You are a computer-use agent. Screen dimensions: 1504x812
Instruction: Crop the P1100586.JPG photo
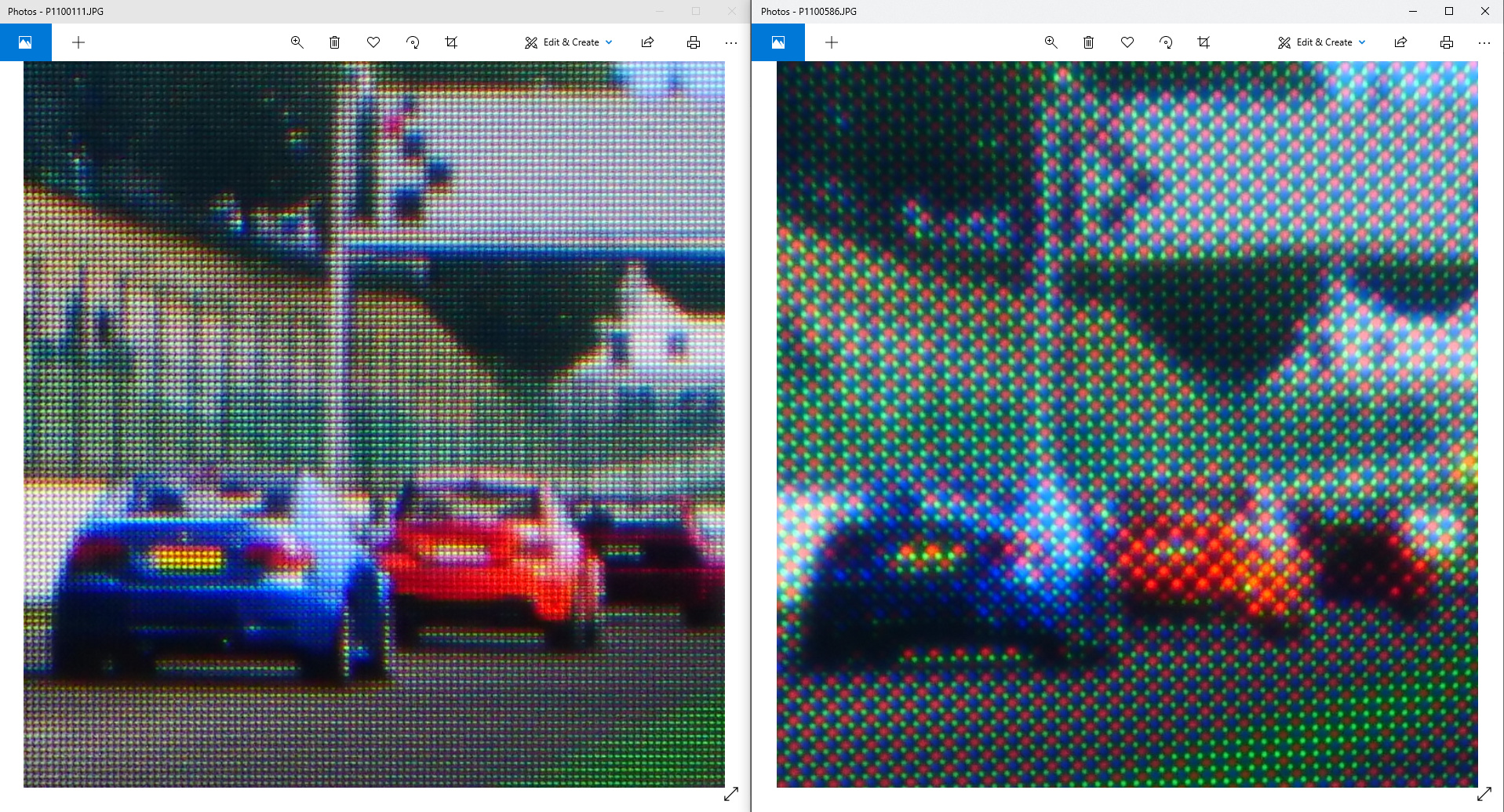(x=1204, y=42)
